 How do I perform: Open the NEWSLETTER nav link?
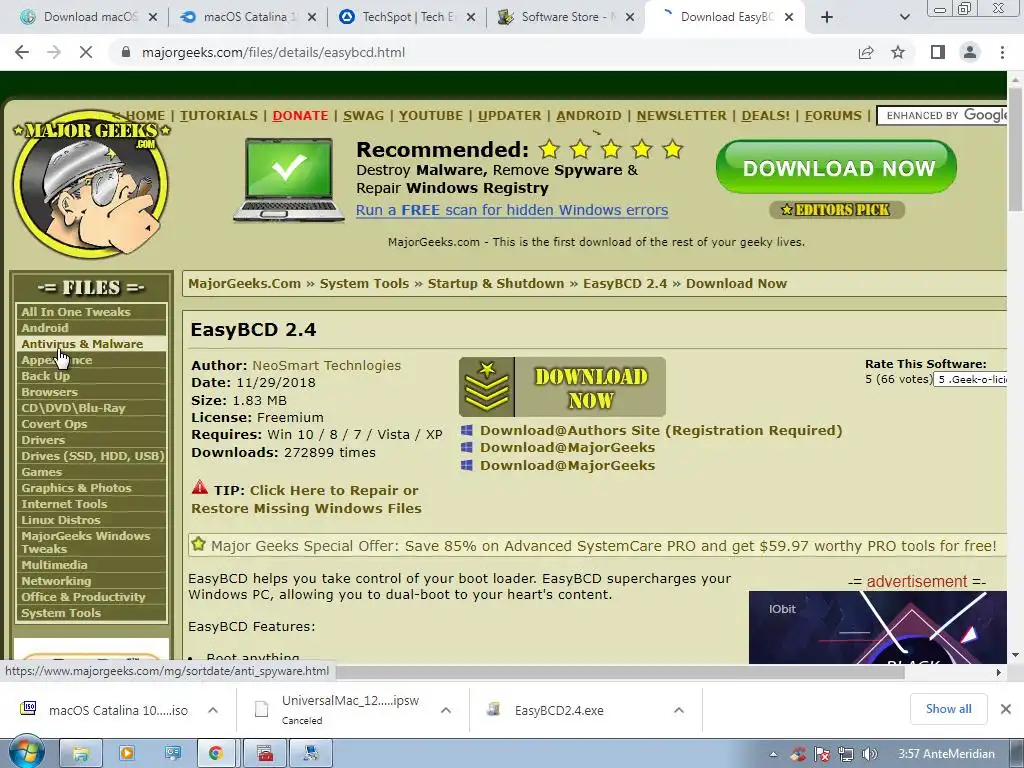click(x=681, y=116)
